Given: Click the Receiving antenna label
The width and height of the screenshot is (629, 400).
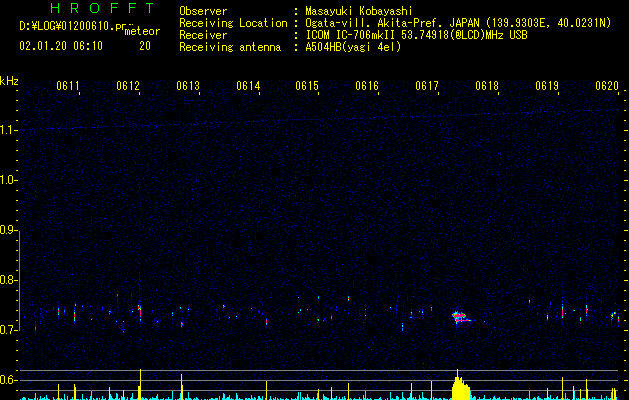Looking at the screenshot, I should click(x=230, y=47).
